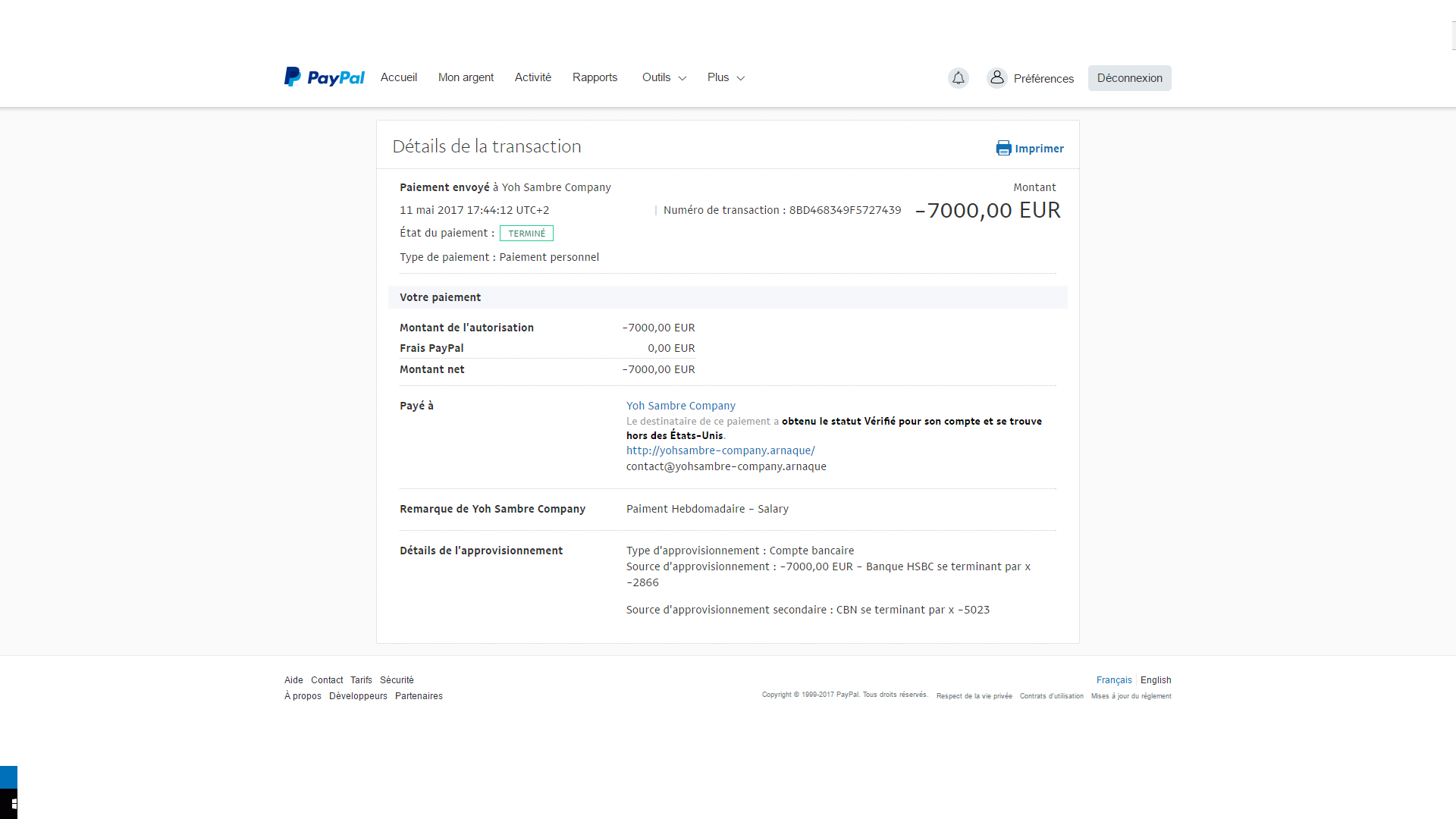This screenshot has width=1456, height=819.
Task: Click the Déconnexion button
Action: point(1129,78)
